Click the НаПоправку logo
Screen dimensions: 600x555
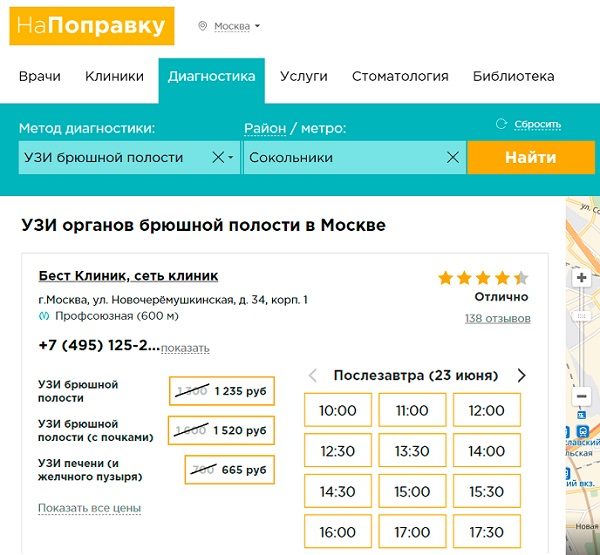[x=92, y=26]
